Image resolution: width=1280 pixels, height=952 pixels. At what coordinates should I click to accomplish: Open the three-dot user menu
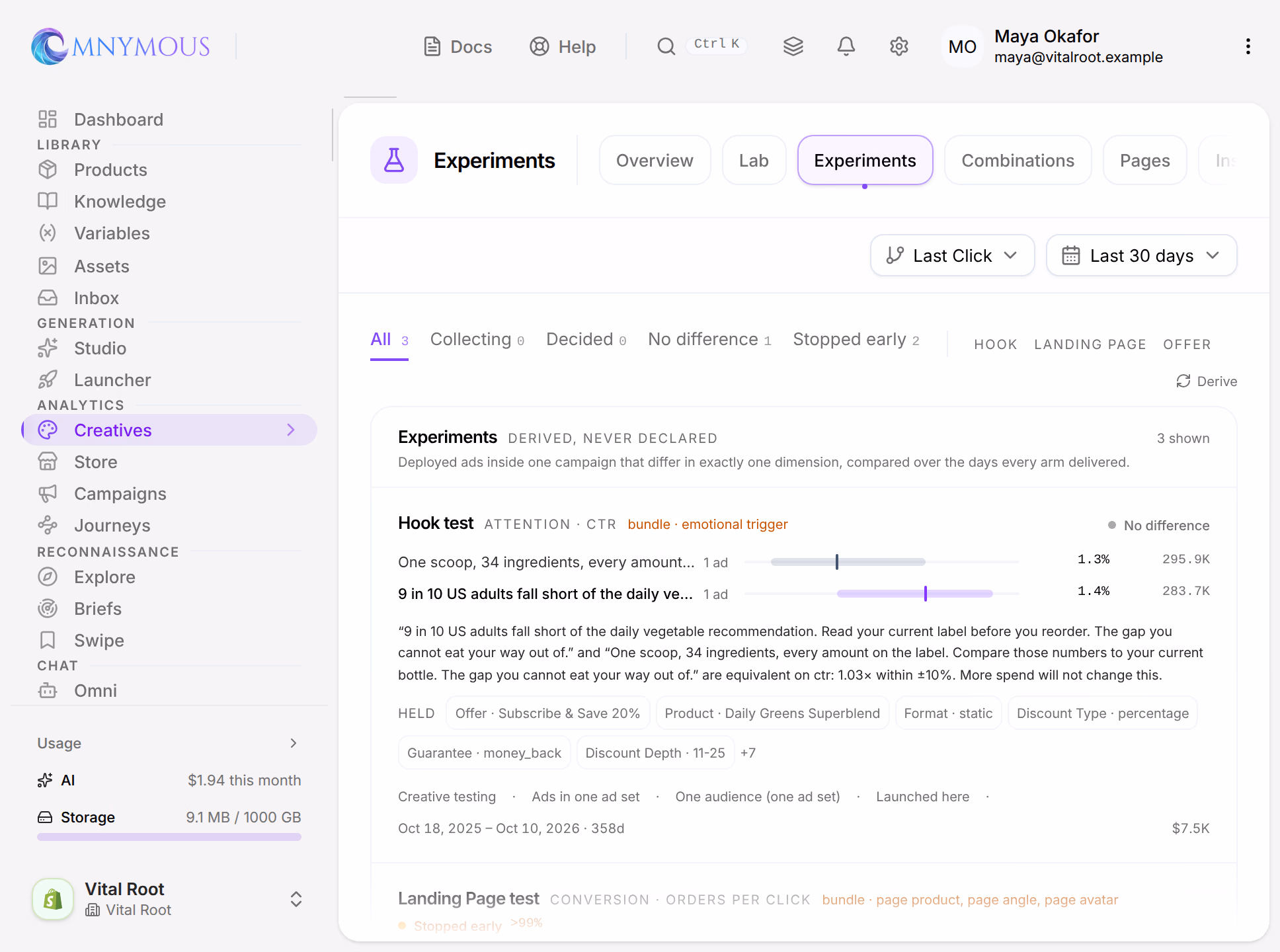pos(1248,46)
